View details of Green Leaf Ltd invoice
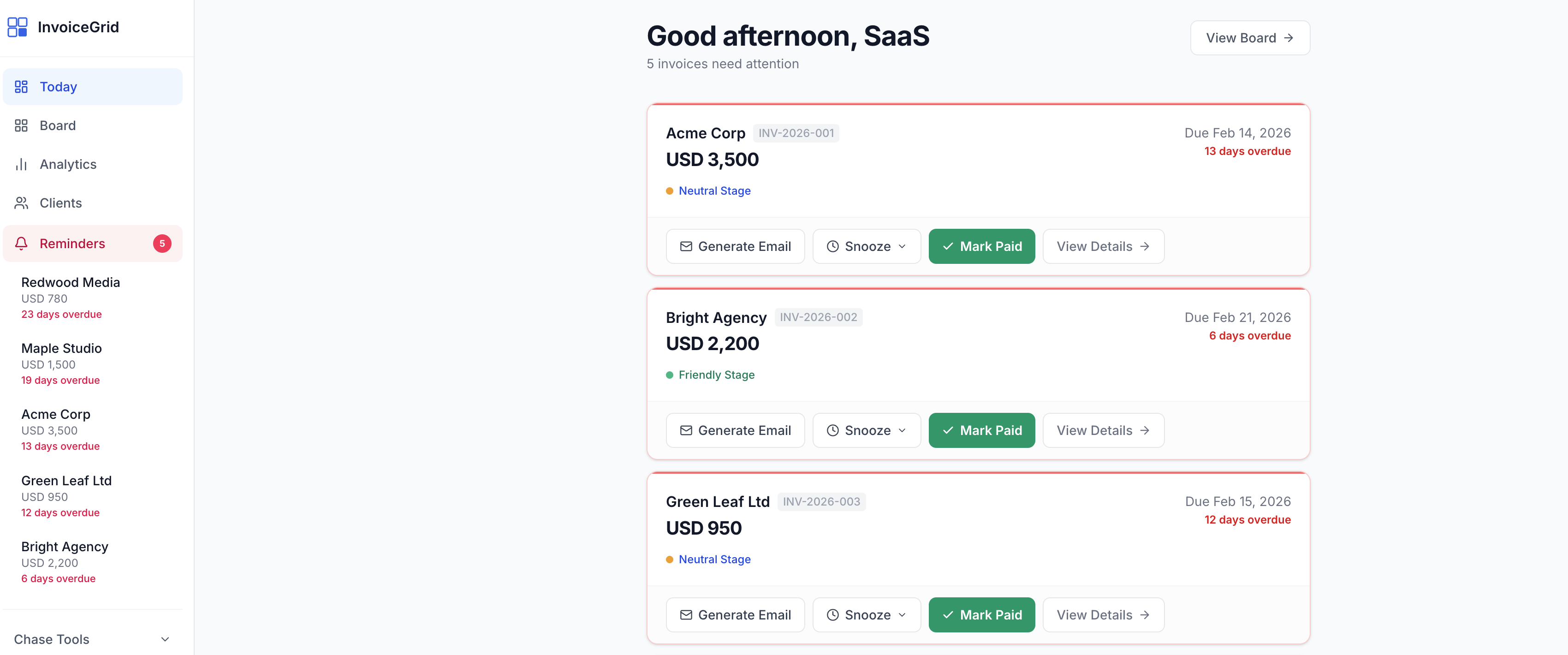 pyautogui.click(x=1103, y=615)
